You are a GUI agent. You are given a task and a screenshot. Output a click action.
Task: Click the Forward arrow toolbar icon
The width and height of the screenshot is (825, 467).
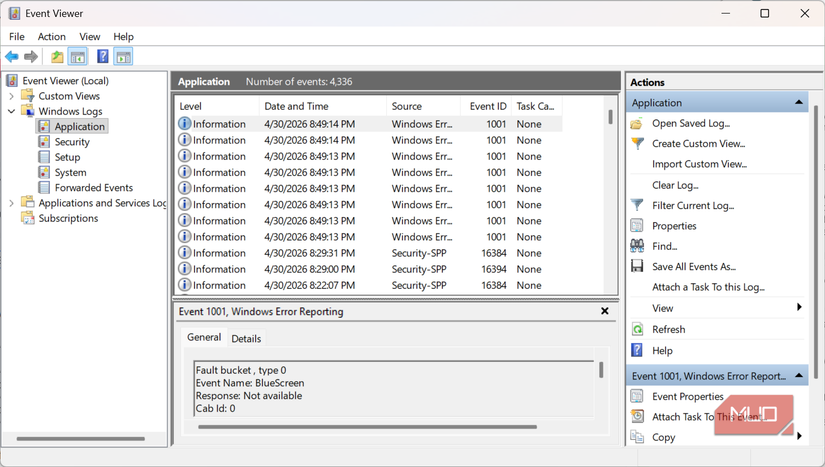(x=31, y=56)
